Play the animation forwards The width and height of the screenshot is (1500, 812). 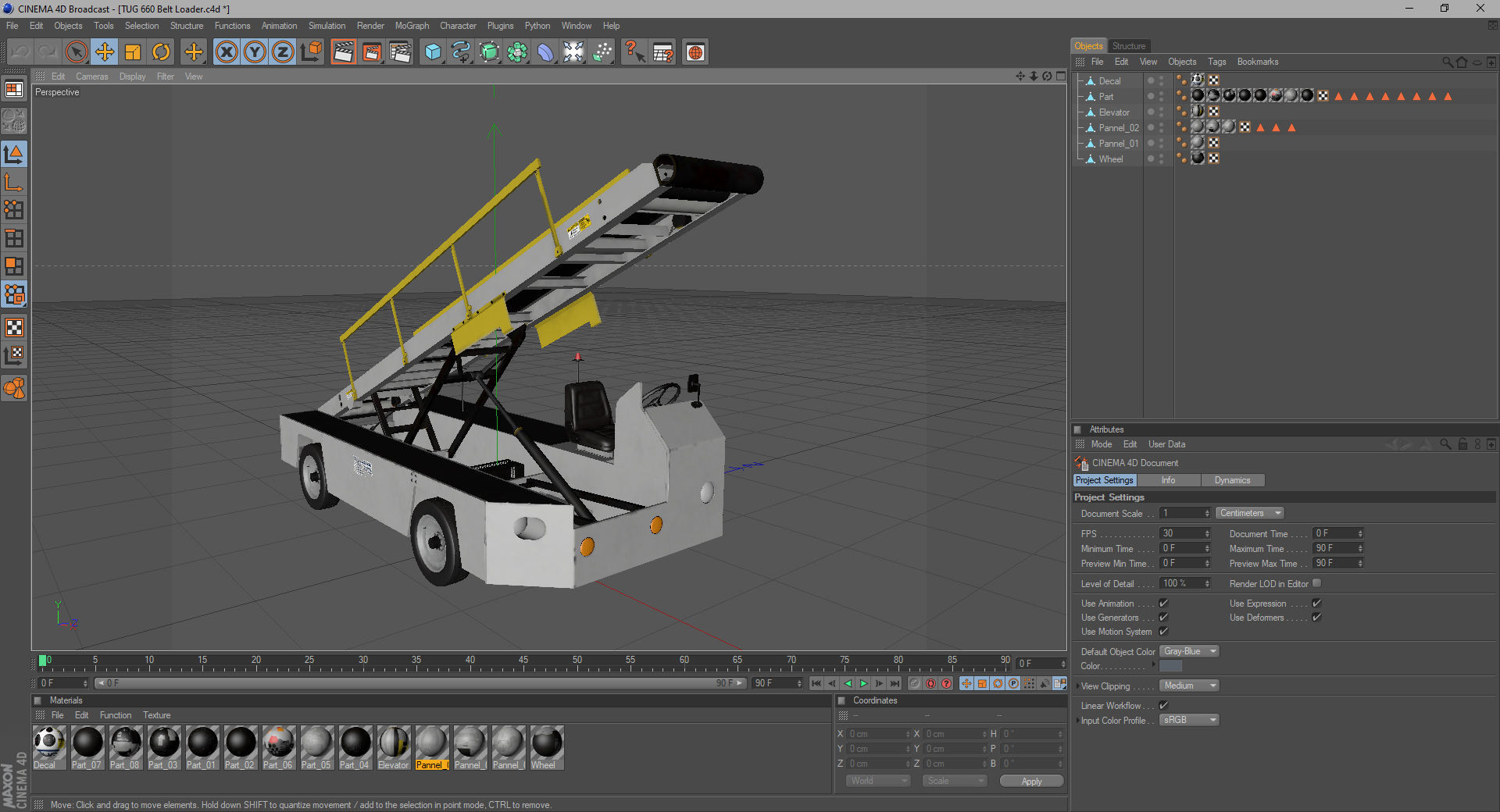click(863, 683)
